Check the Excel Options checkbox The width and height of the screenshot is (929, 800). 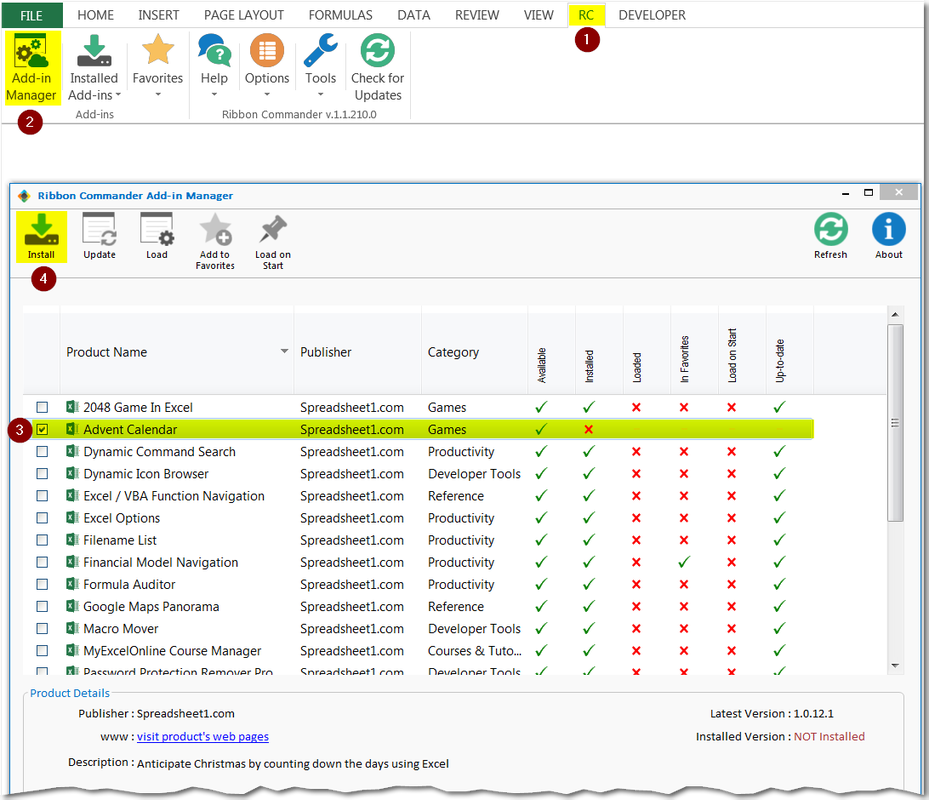pyautogui.click(x=42, y=518)
